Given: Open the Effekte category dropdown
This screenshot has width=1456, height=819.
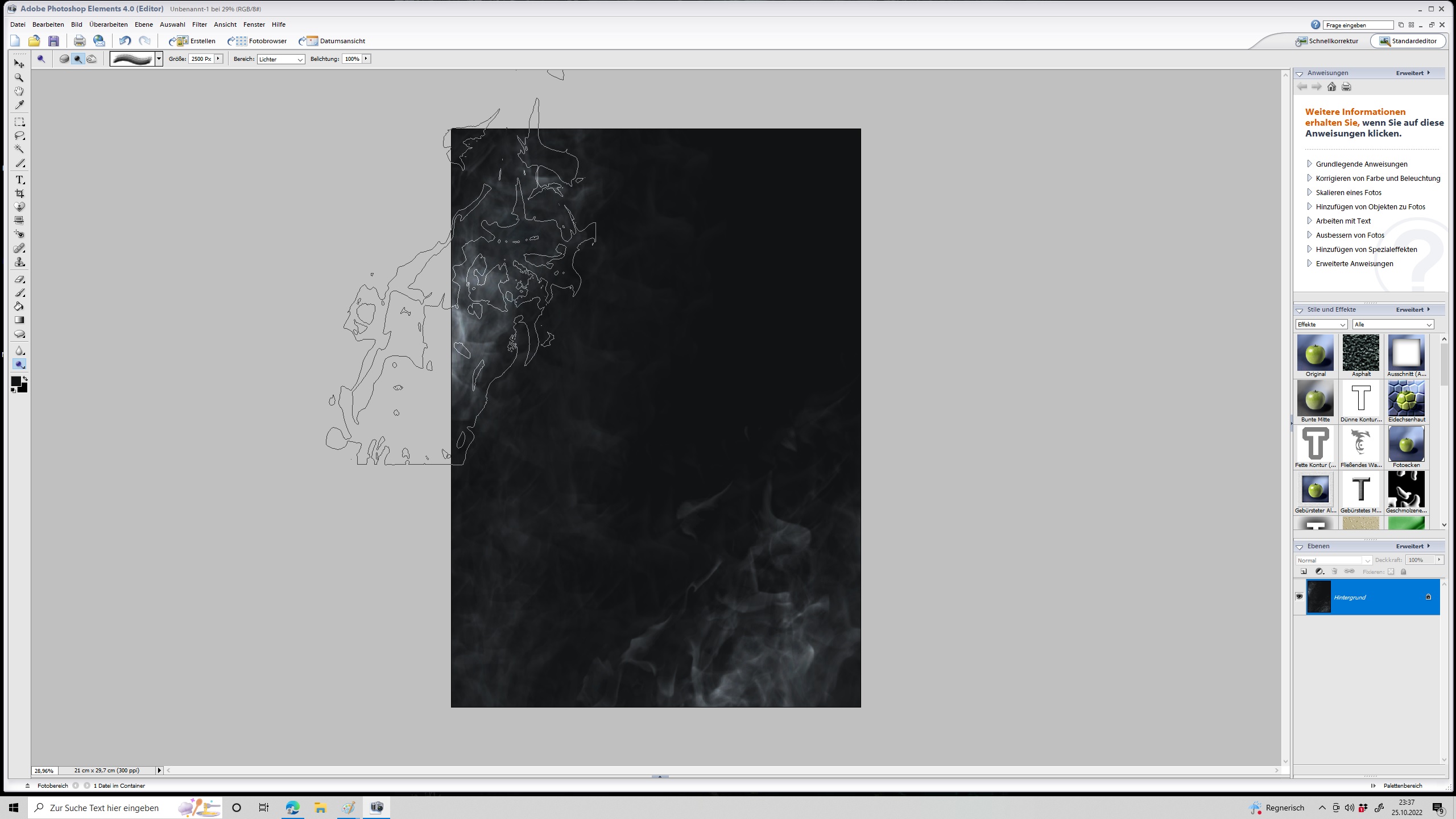Looking at the screenshot, I should [1321, 324].
